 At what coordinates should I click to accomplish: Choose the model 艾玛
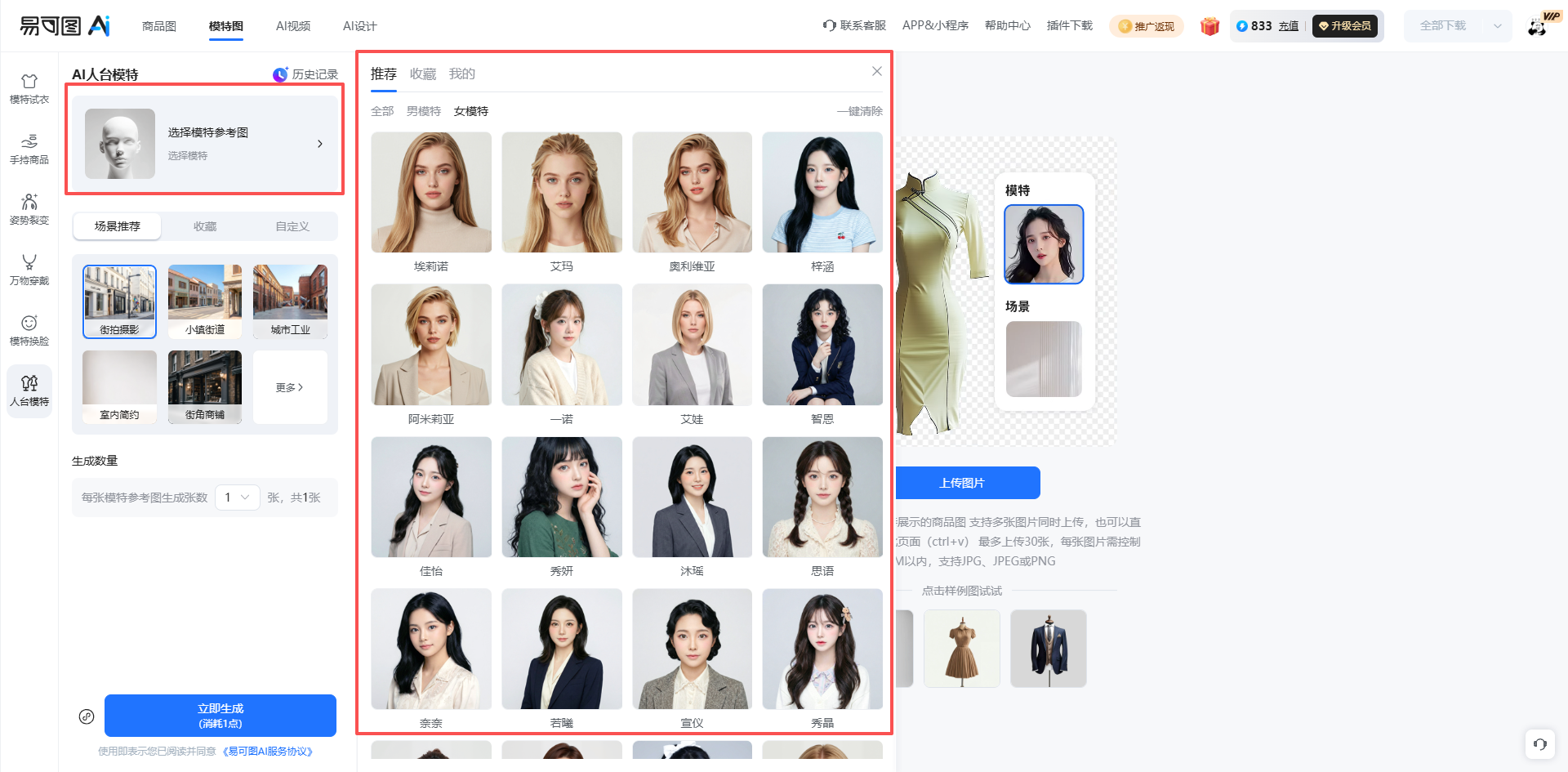point(562,193)
